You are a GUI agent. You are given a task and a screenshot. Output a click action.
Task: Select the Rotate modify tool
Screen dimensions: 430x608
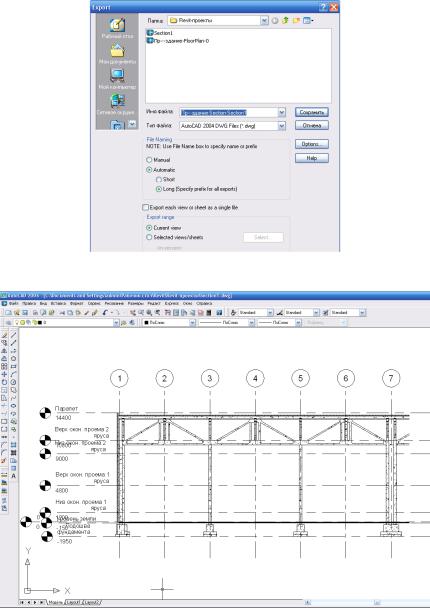[x=4, y=382]
